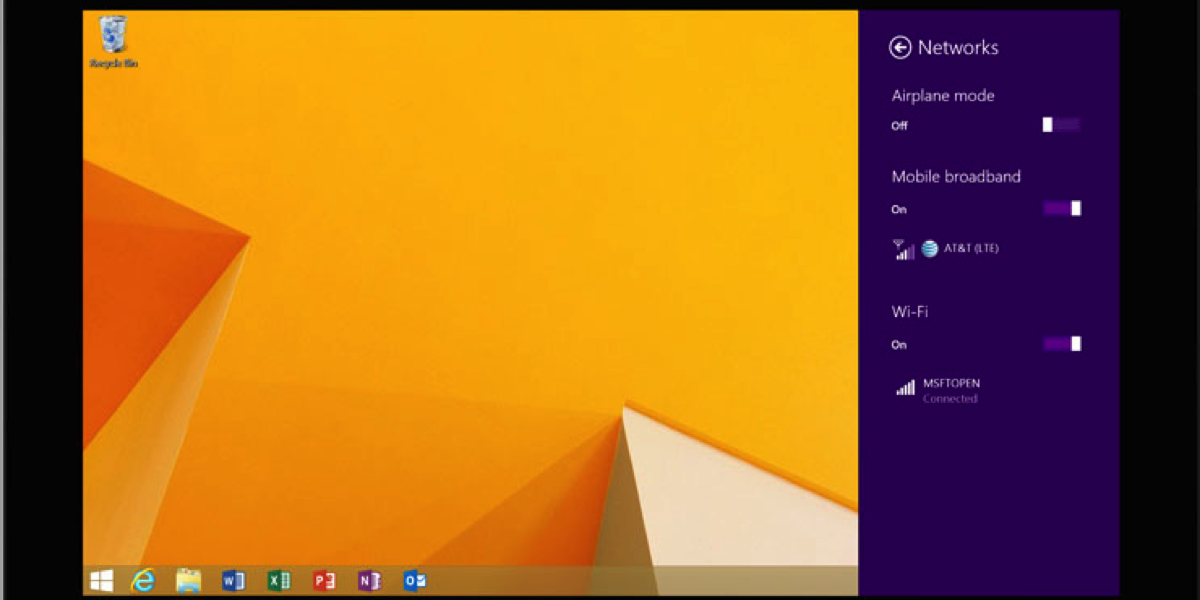
Task: Click the AT&T globe logo
Action: tap(930, 249)
